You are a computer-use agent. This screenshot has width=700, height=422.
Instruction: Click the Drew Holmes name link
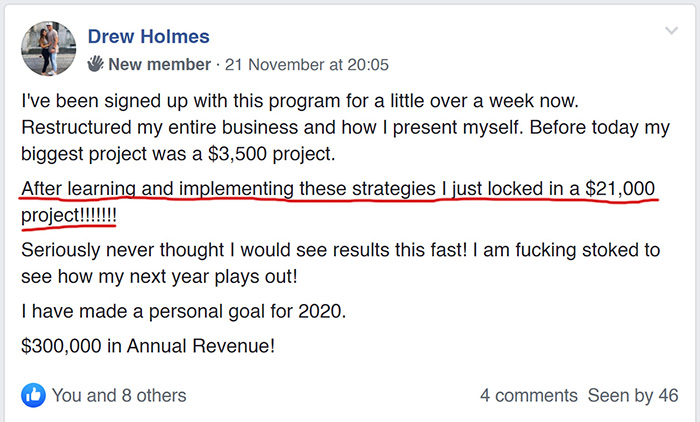click(148, 37)
